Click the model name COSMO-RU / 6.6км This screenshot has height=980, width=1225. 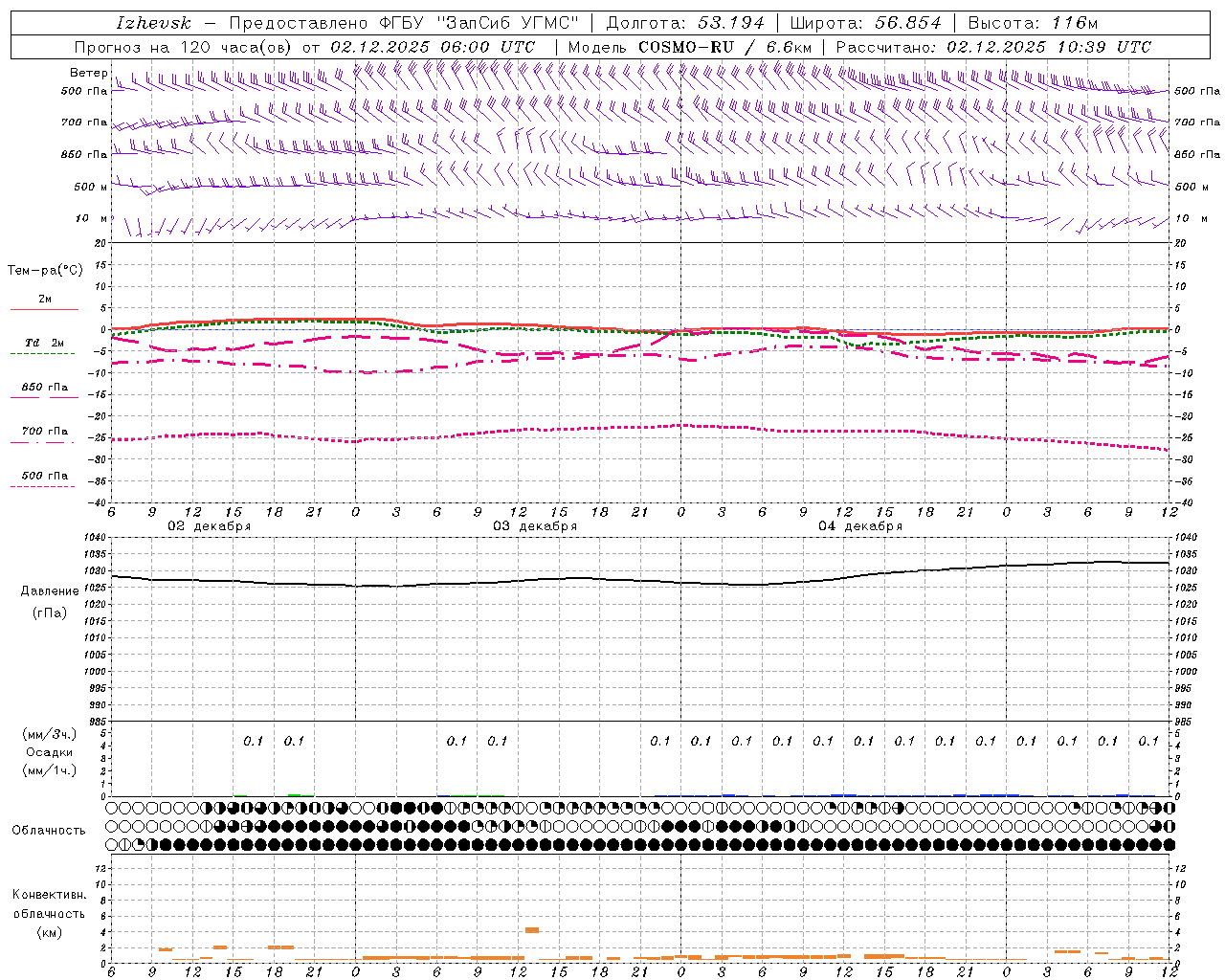(725, 47)
